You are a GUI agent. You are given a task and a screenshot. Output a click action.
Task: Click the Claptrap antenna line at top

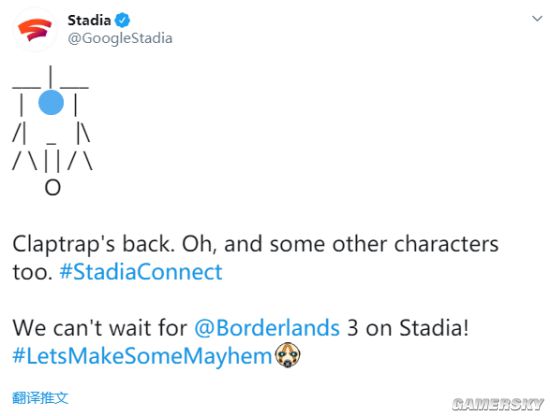(x=51, y=76)
